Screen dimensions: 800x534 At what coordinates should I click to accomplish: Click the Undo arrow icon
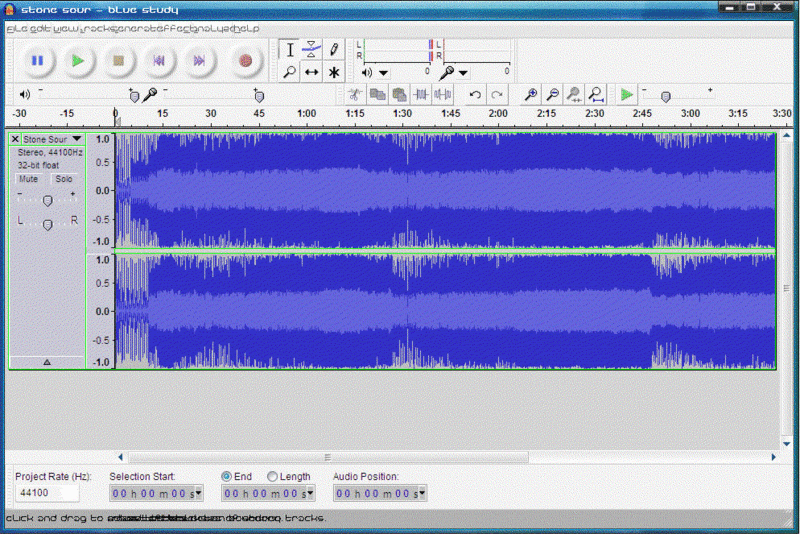pos(475,95)
